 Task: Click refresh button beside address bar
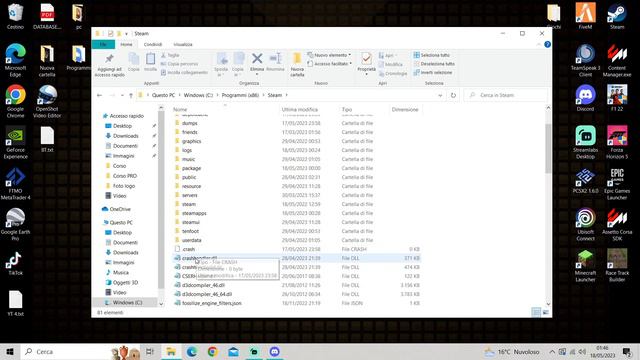(x=453, y=95)
